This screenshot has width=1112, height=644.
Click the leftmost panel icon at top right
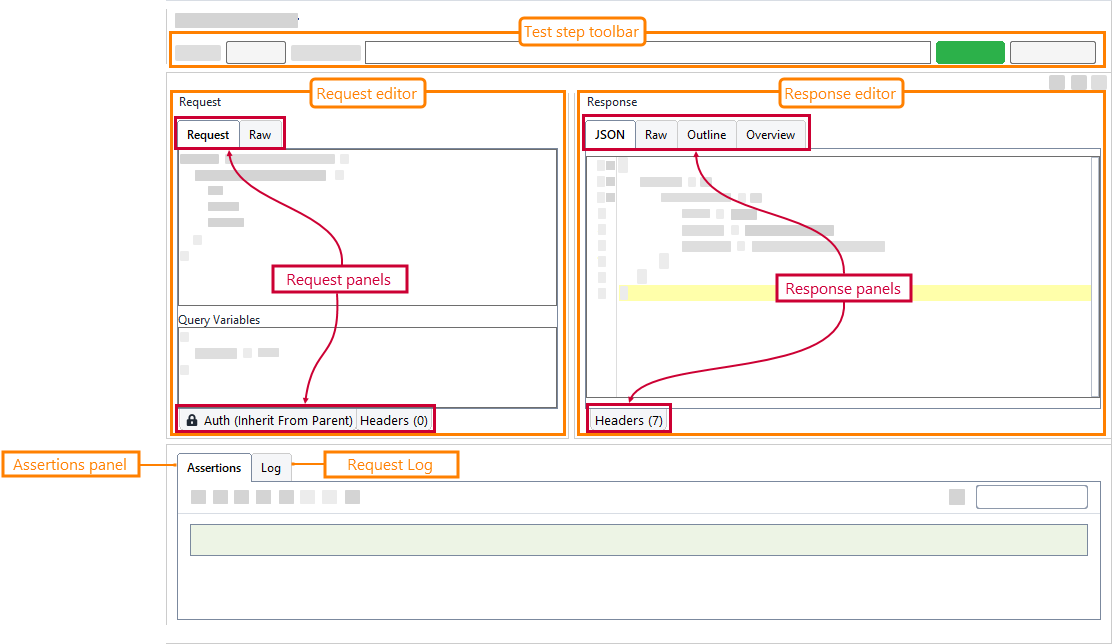coord(1058,84)
